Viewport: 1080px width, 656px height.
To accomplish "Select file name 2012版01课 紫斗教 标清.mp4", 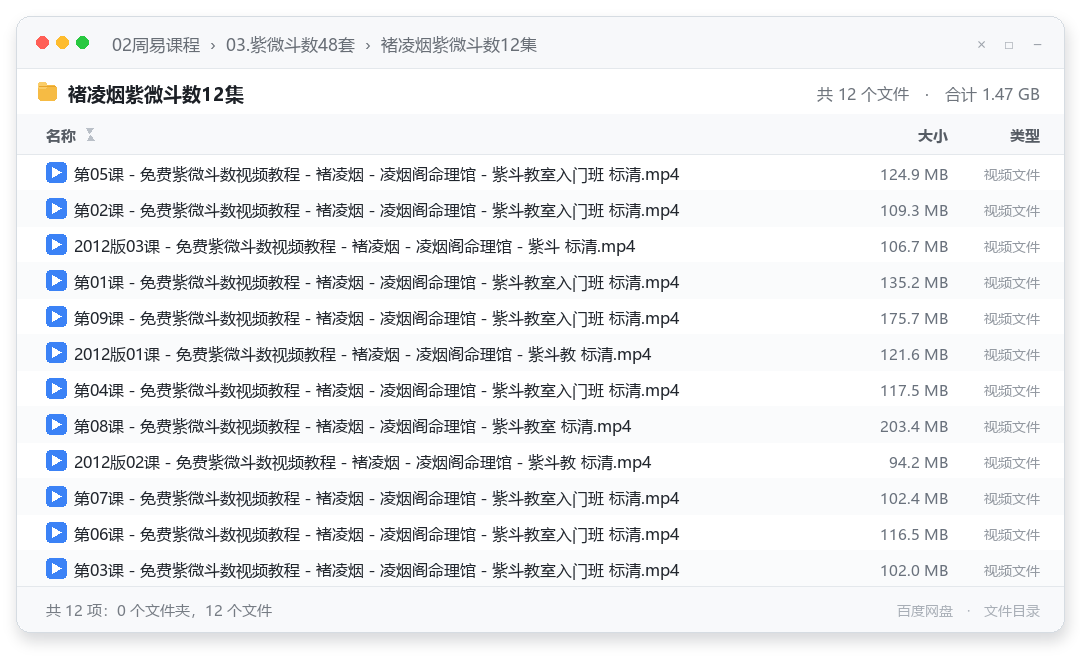I will [363, 355].
